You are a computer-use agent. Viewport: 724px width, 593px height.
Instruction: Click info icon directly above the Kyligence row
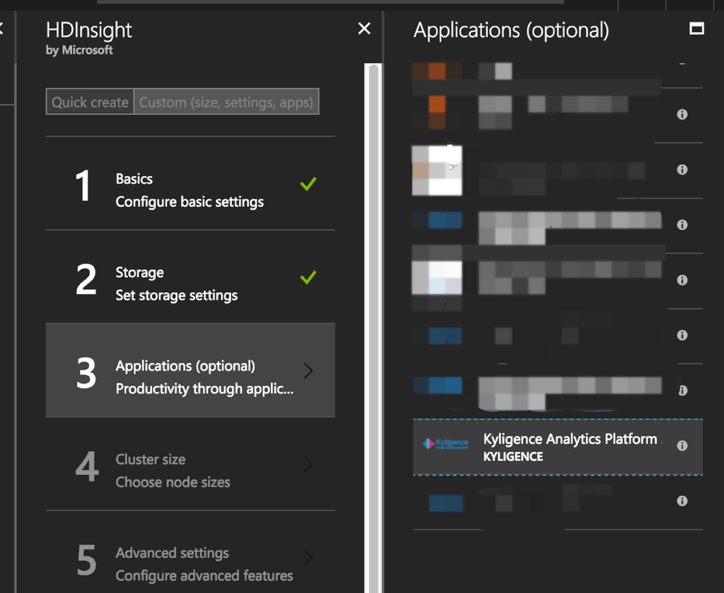point(682,390)
